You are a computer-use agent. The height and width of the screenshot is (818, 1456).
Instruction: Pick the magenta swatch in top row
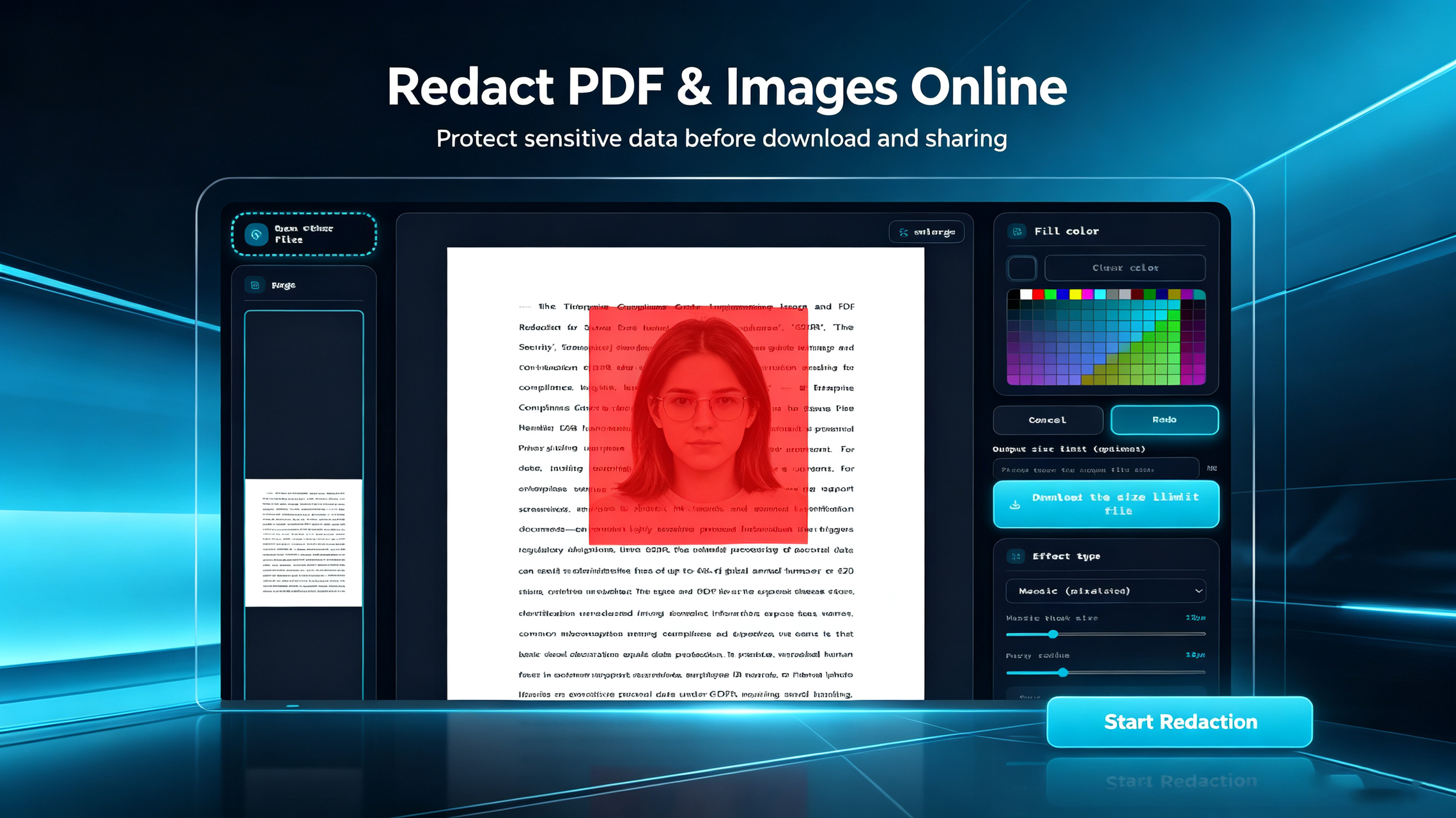pyautogui.click(x=1088, y=295)
